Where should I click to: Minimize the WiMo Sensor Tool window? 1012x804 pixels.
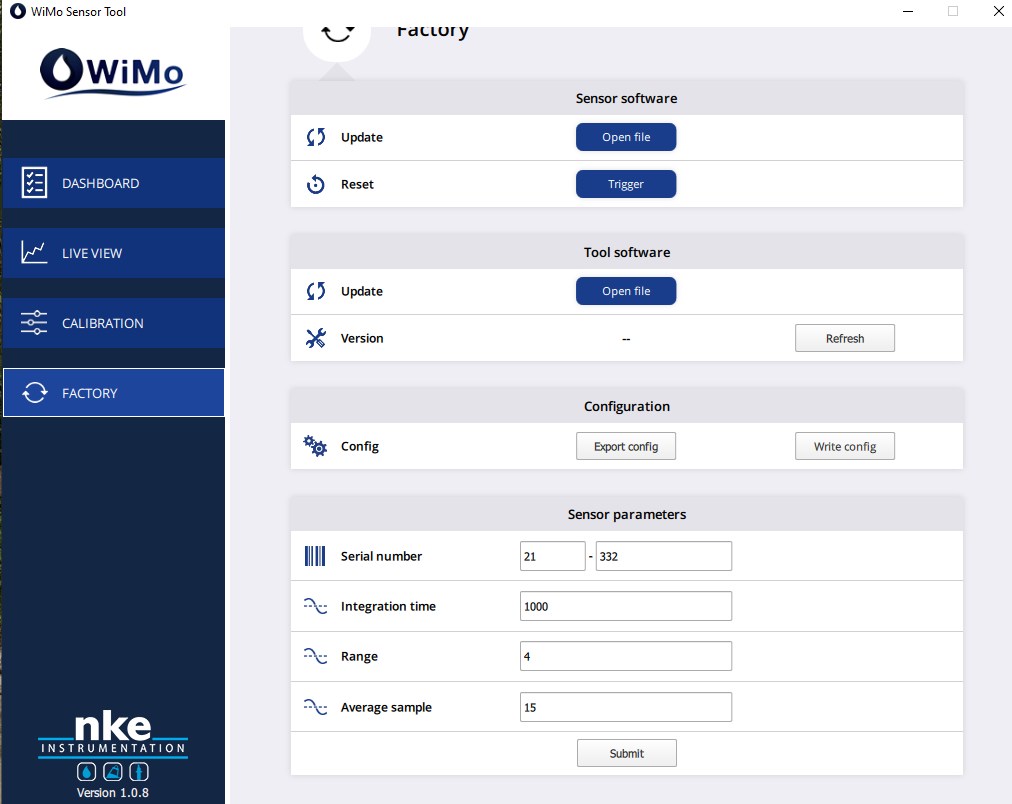tap(907, 12)
